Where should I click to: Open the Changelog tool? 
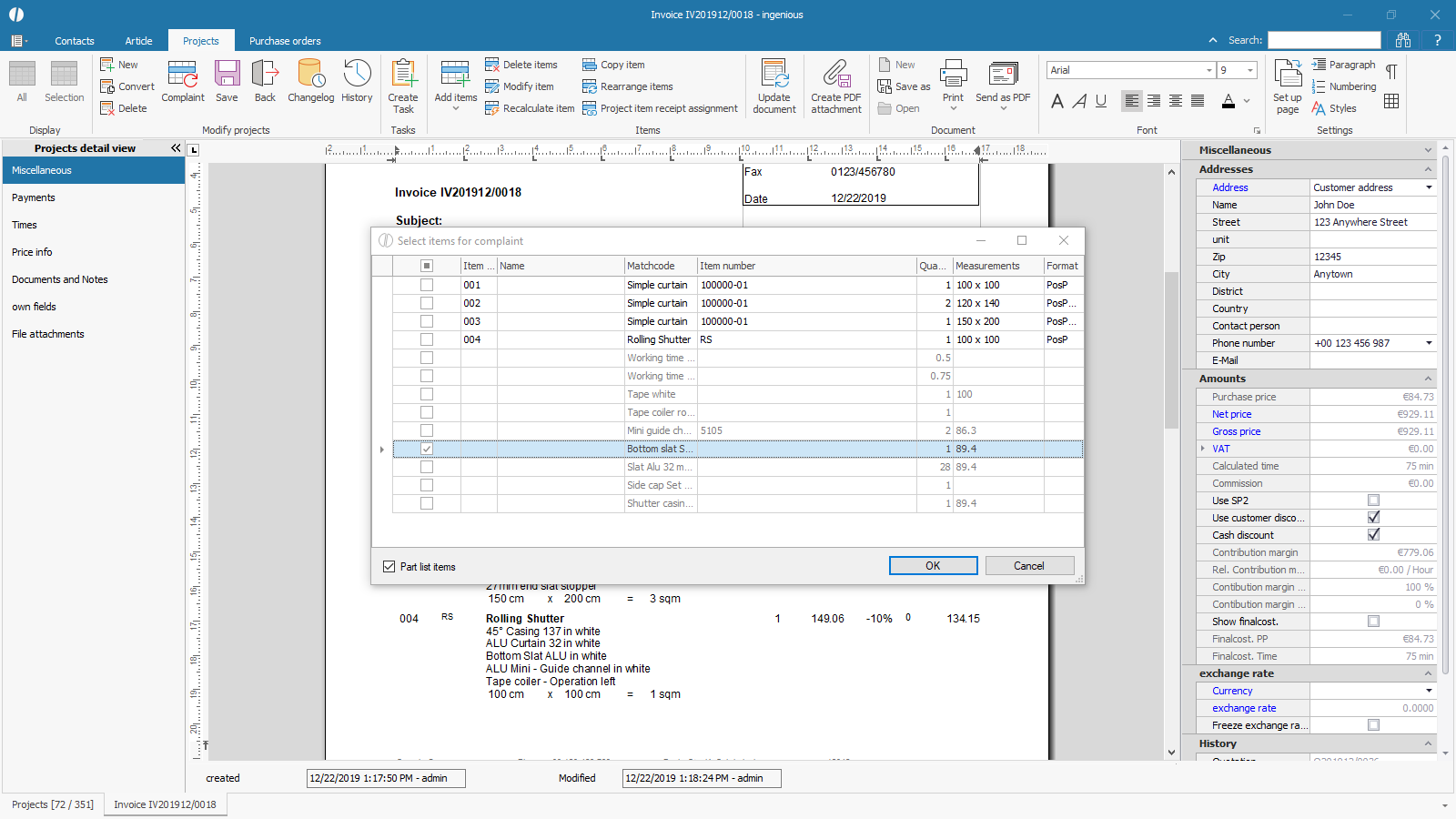(310, 80)
